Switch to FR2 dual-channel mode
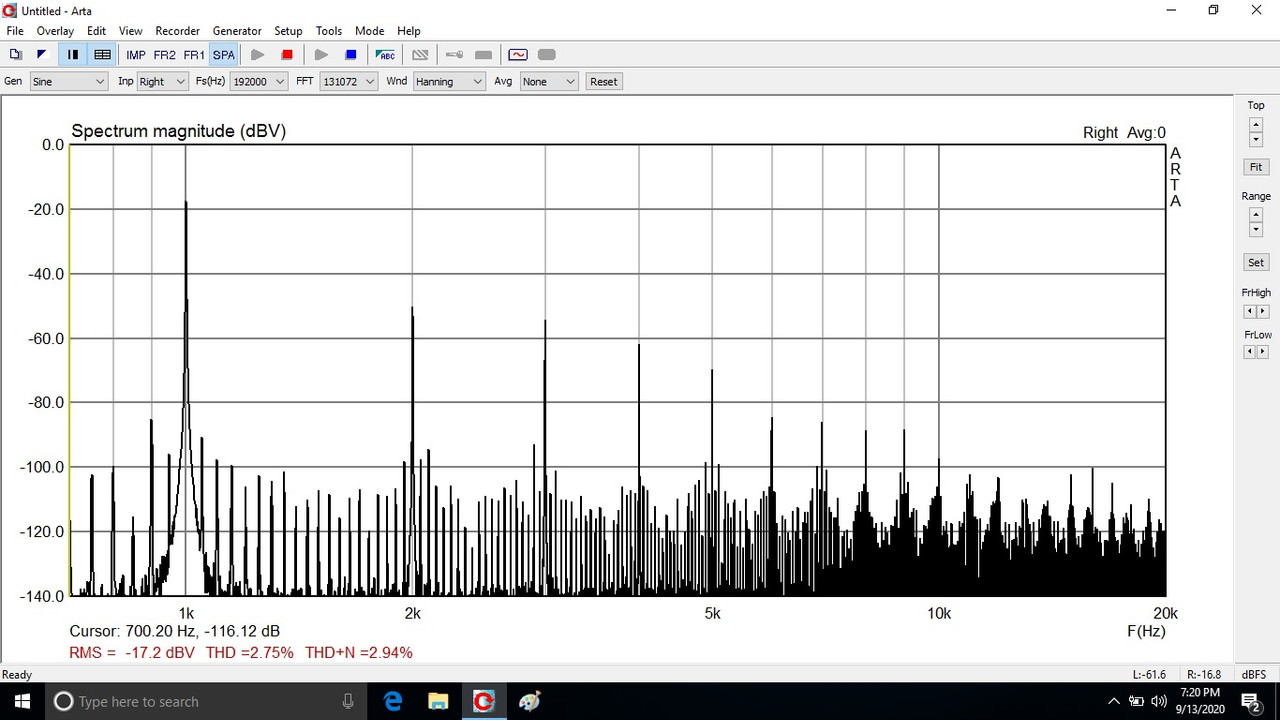1280x720 pixels. [x=165, y=55]
